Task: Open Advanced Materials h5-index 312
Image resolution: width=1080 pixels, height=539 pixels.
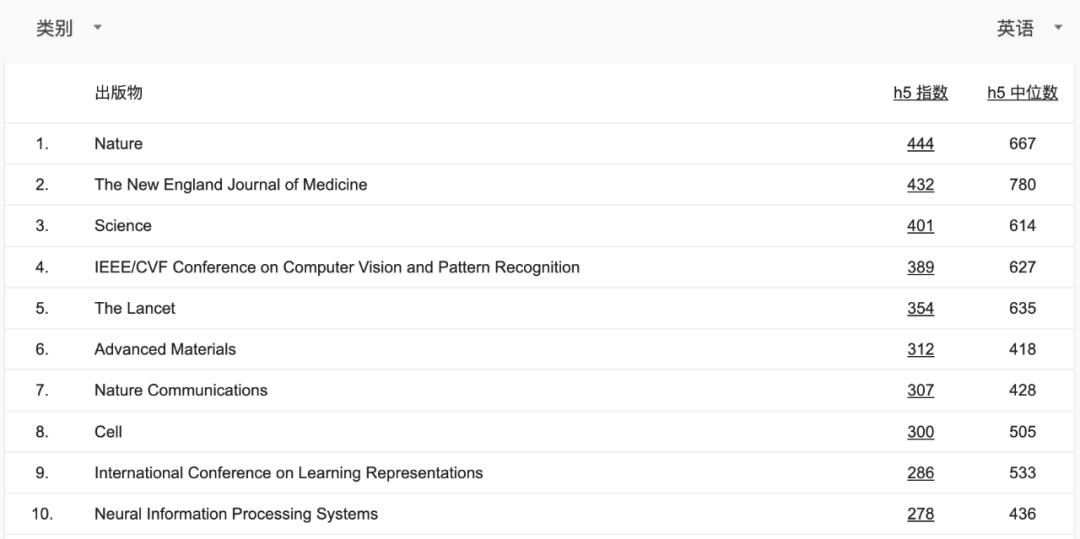Action: pyautogui.click(x=920, y=349)
